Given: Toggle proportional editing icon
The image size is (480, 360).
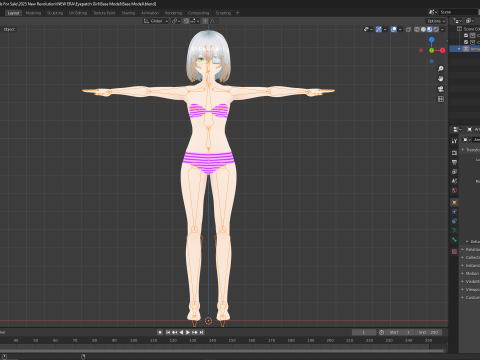Looking at the screenshot, I should [205, 21].
